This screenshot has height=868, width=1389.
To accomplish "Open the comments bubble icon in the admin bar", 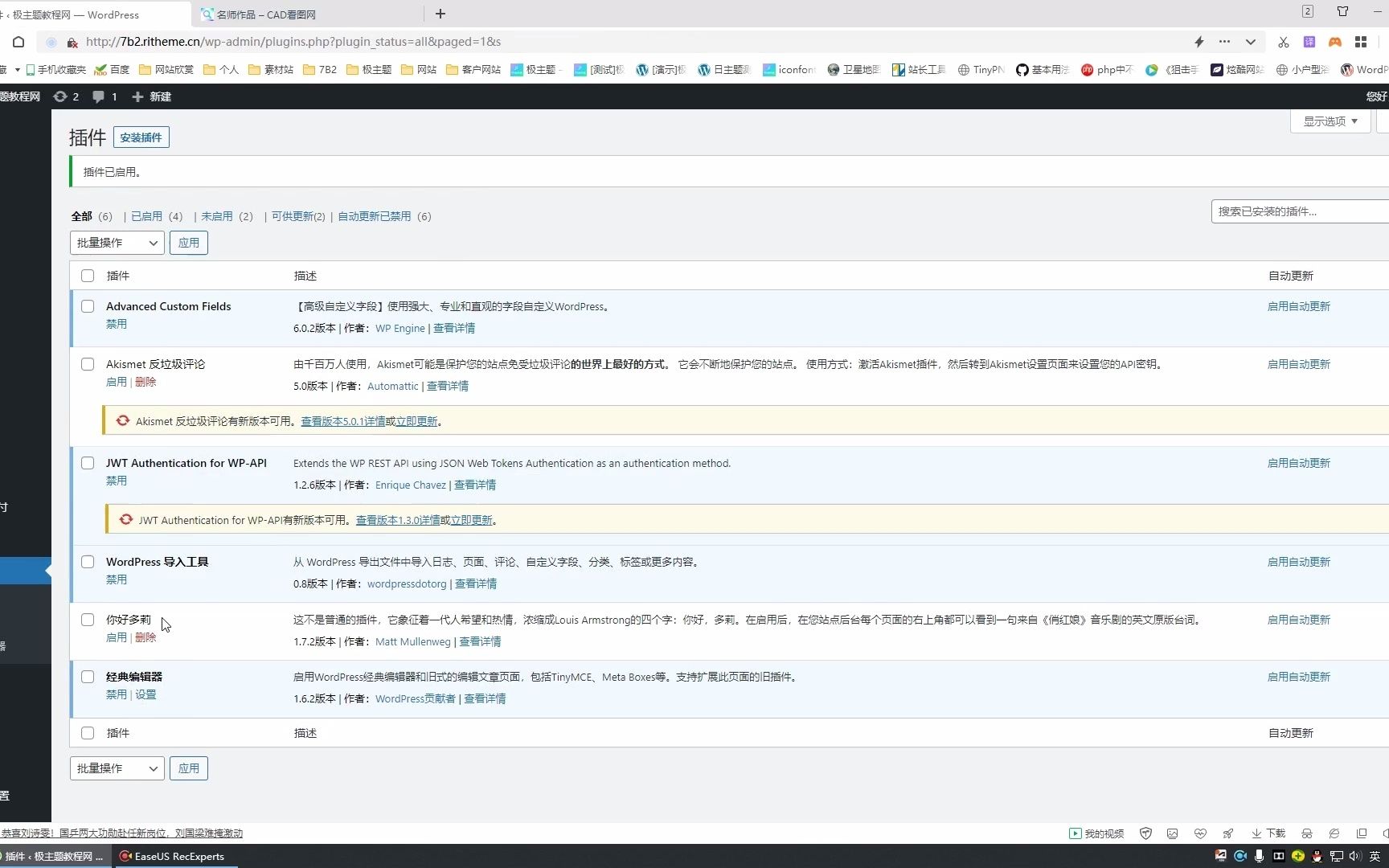I will 104,96.
